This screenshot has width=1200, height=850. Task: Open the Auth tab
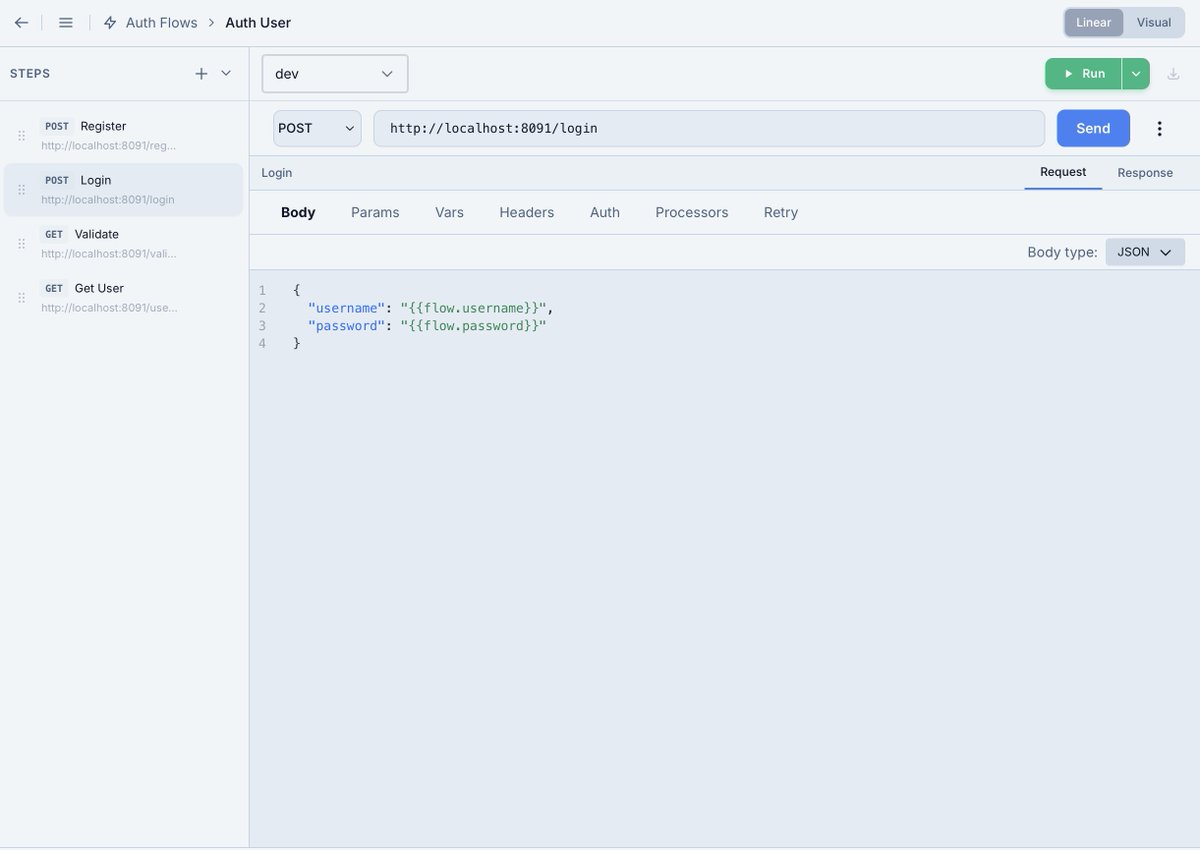click(605, 212)
